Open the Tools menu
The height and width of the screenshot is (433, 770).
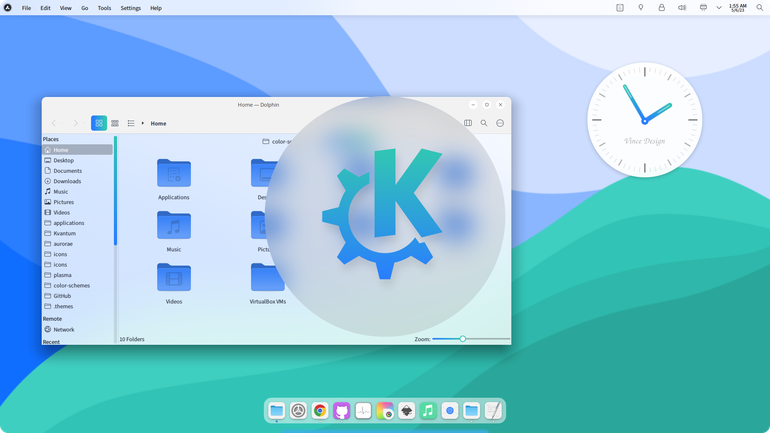104,8
